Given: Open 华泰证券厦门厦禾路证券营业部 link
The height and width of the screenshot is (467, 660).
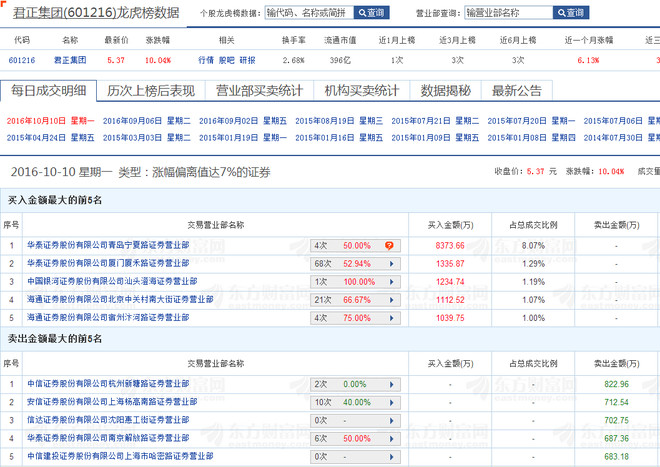Looking at the screenshot, I should [x=108, y=263].
